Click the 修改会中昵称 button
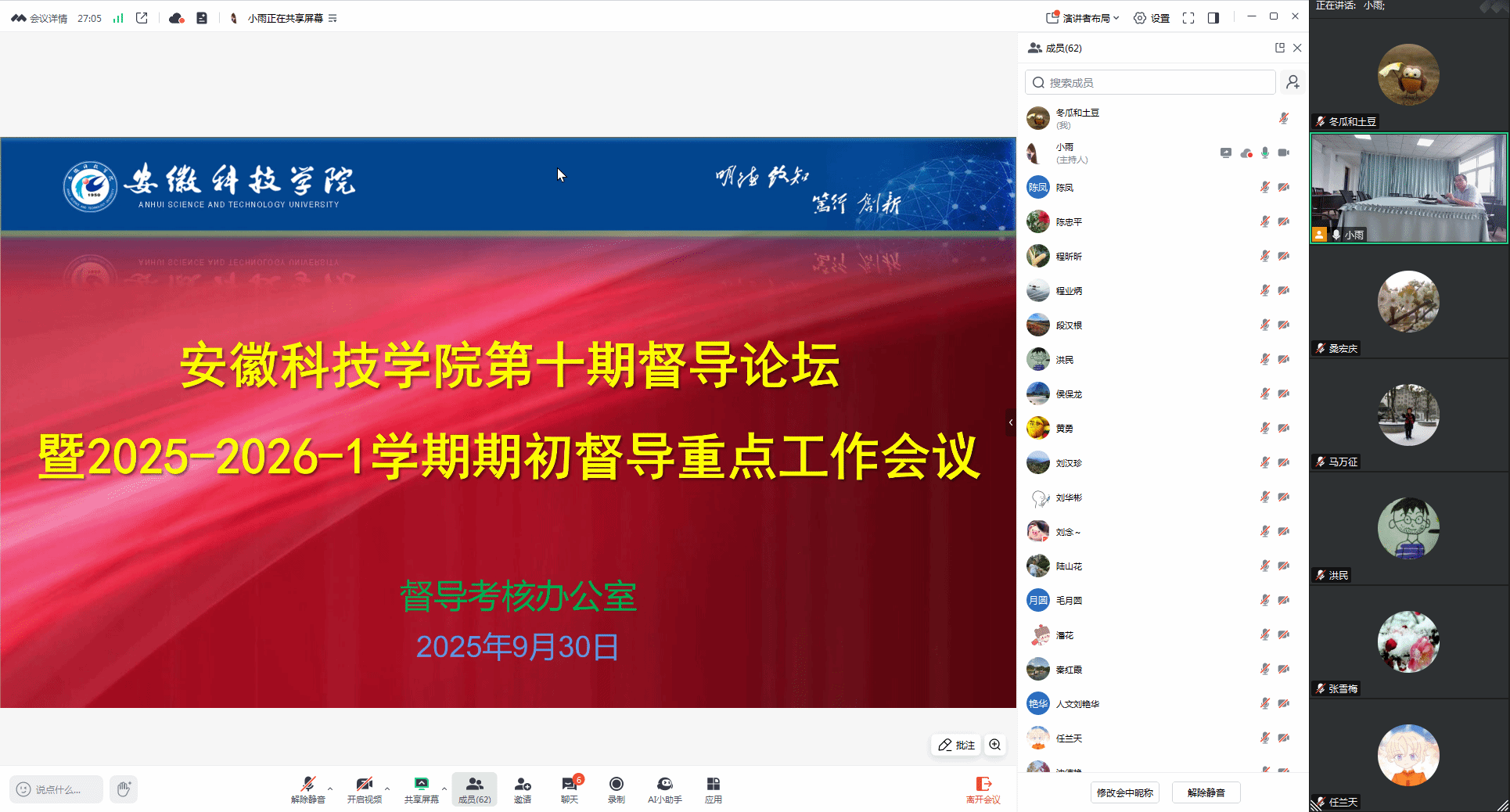Image resolution: width=1510 pixels, height=812 pixels. tap(1124, 792)
